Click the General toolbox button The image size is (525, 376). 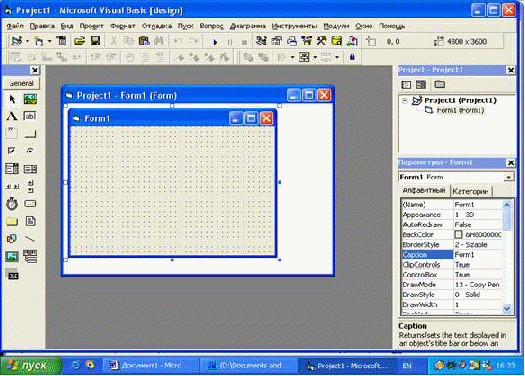click(x=21, y=83)
